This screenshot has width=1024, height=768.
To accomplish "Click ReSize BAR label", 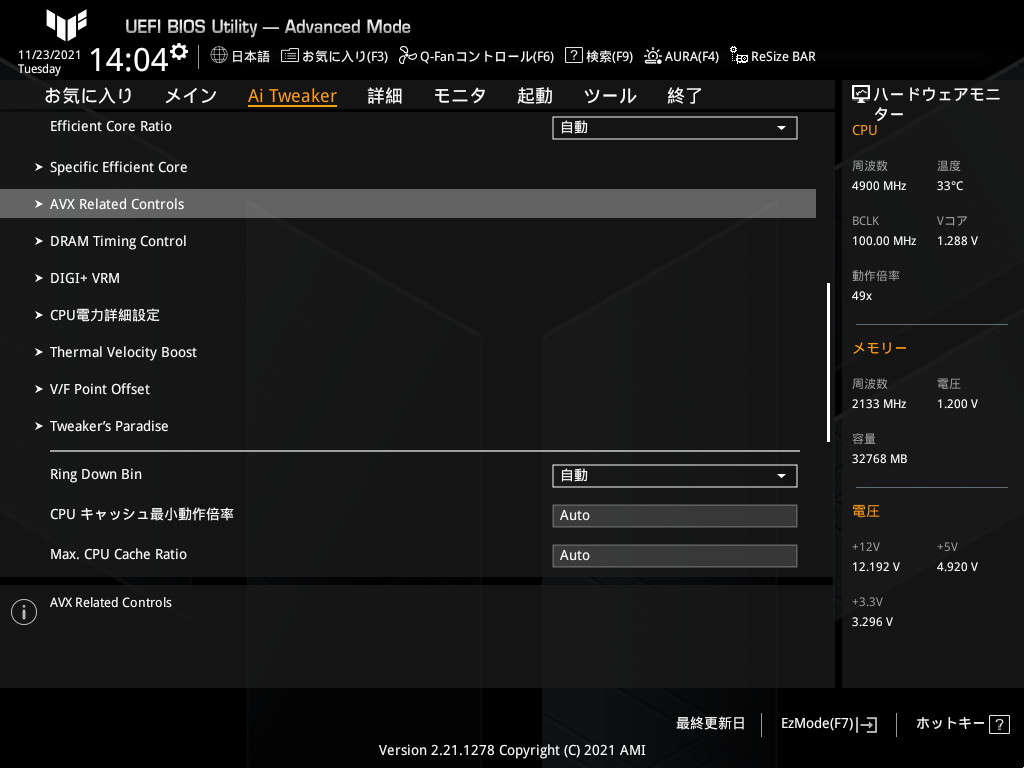I will (783, 56).
